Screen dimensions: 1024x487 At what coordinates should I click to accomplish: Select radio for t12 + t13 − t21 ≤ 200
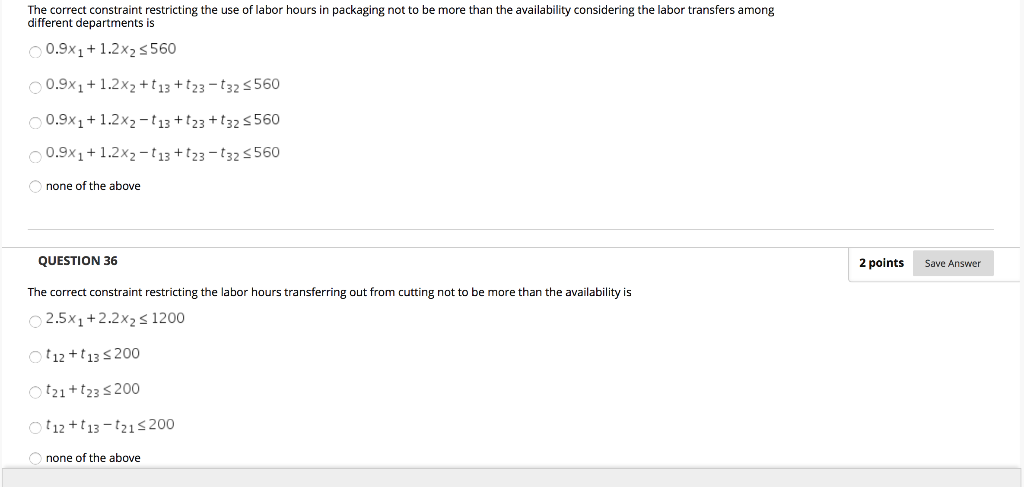tap(35, 428)
